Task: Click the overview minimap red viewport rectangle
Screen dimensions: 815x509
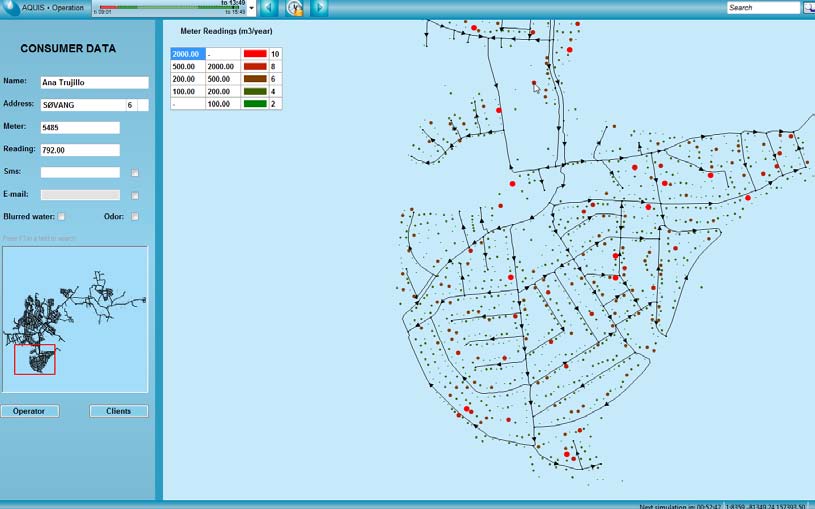Action: pyautogui.click(x=35, y=359)
